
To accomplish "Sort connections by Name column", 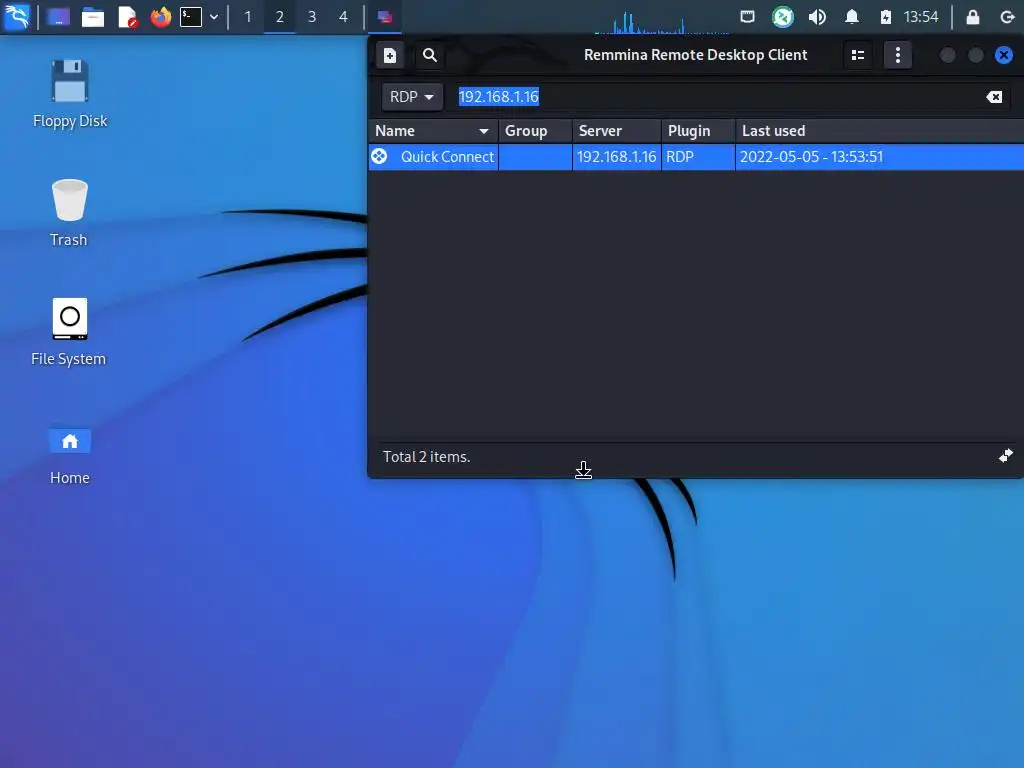I will [433, 131].
